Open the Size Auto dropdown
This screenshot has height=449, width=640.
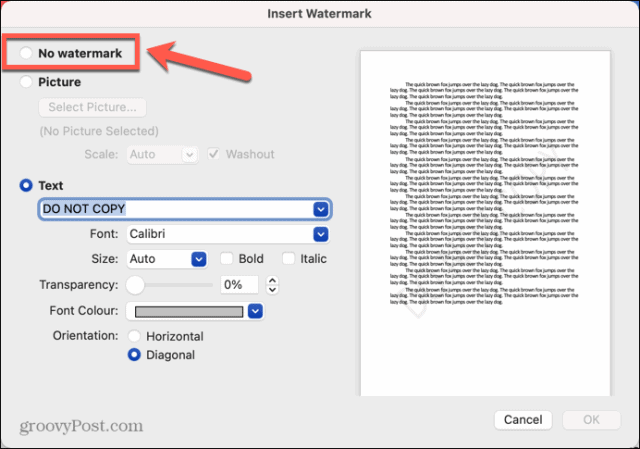point(166,259)
